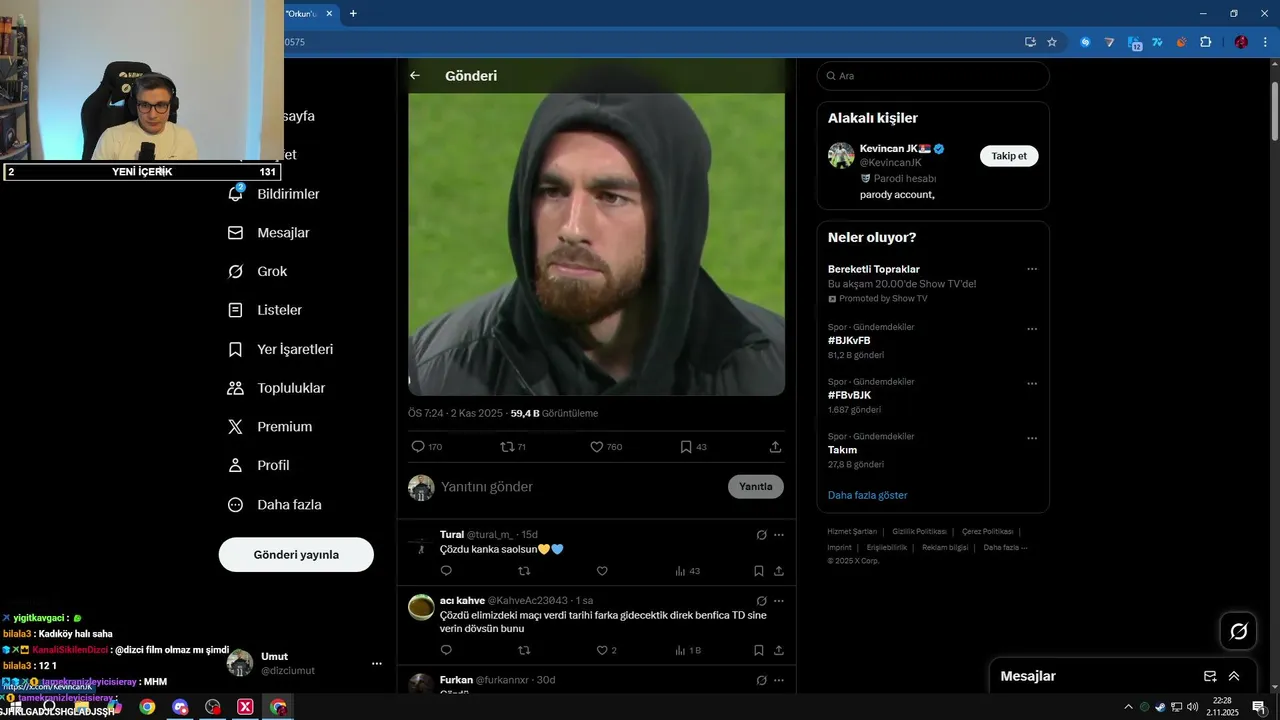Reply to Tural's comment
The image size is (1280, 720).
point(446,571)
